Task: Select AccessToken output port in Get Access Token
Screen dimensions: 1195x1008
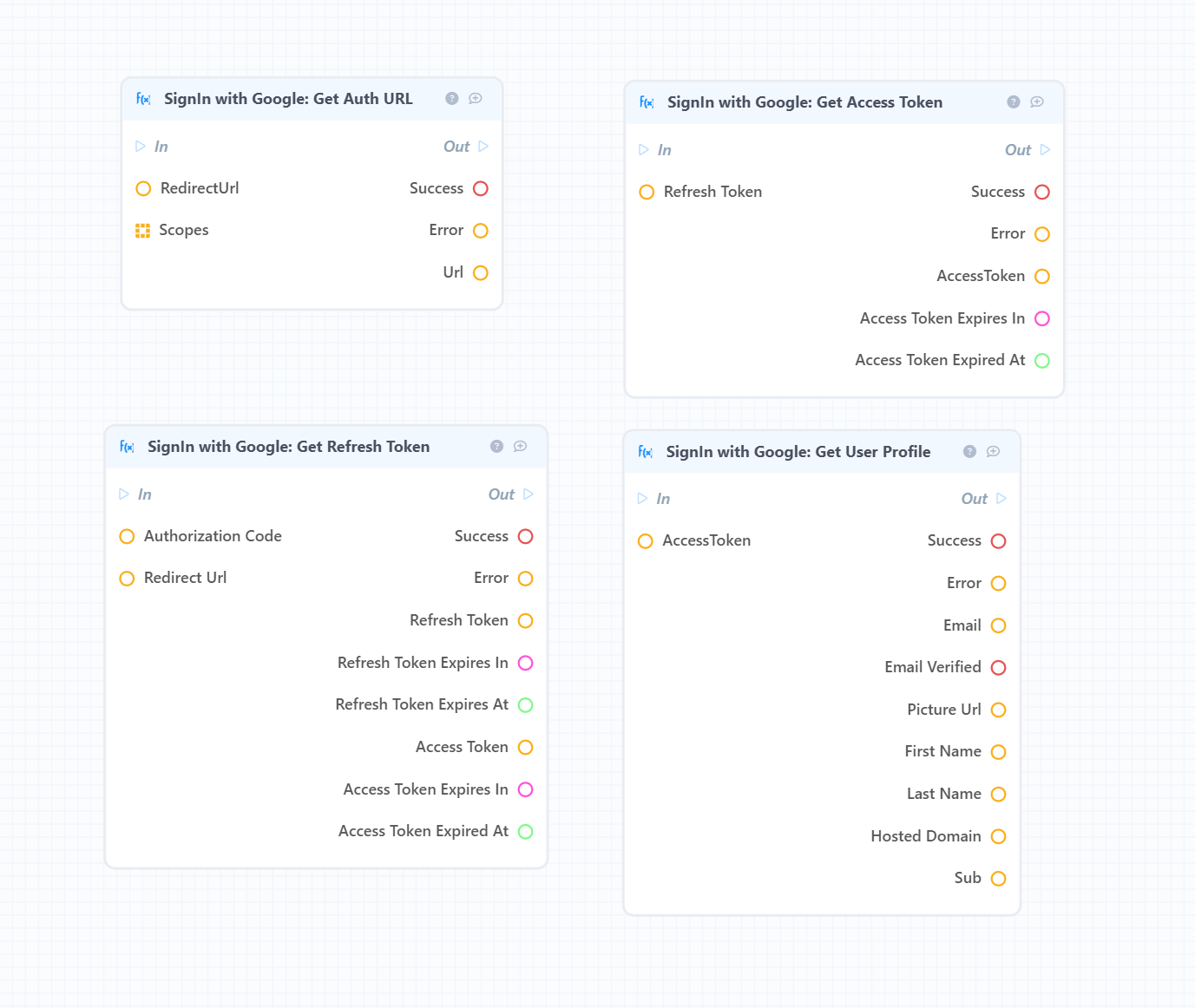Action: click(x=1042, y=277)
